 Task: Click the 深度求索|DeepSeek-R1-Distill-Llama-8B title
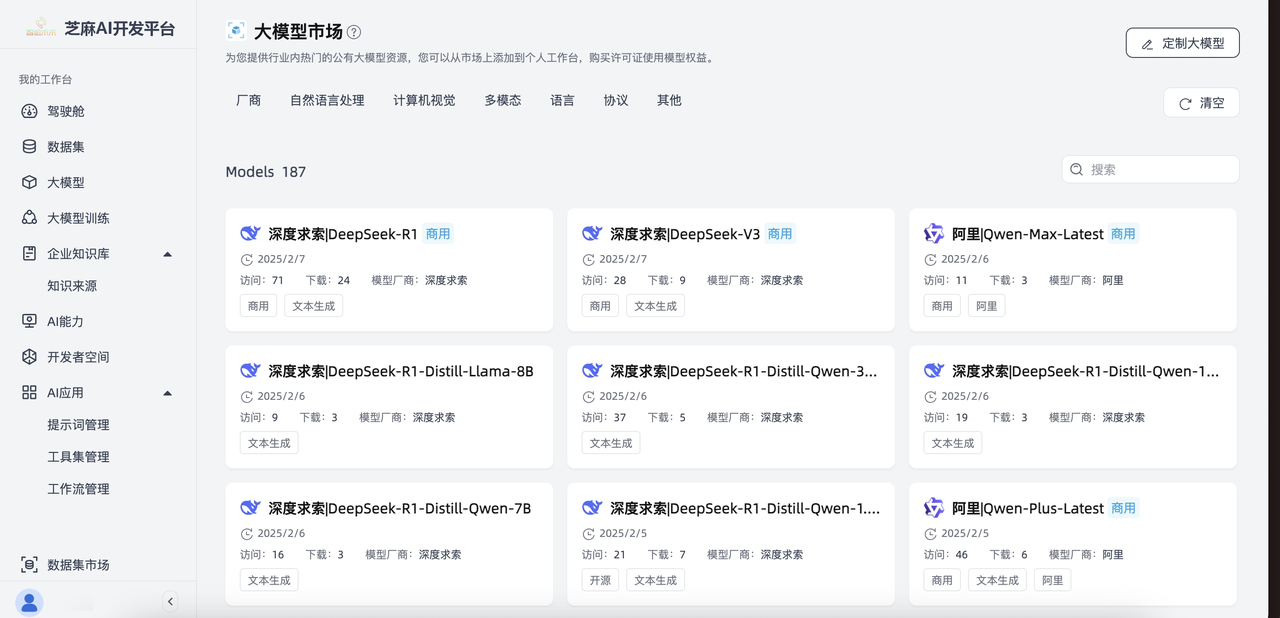(x=401, y=371)
